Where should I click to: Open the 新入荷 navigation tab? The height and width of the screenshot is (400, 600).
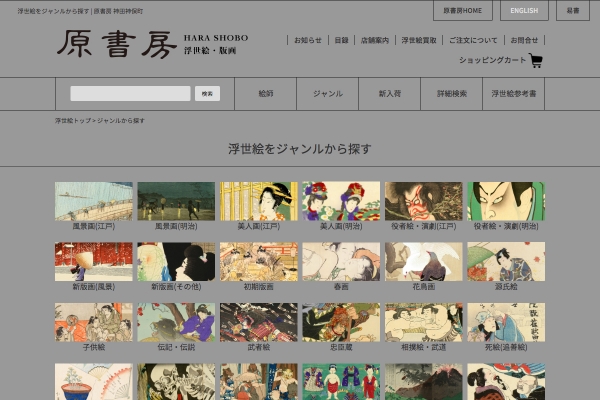coord(390,94)
